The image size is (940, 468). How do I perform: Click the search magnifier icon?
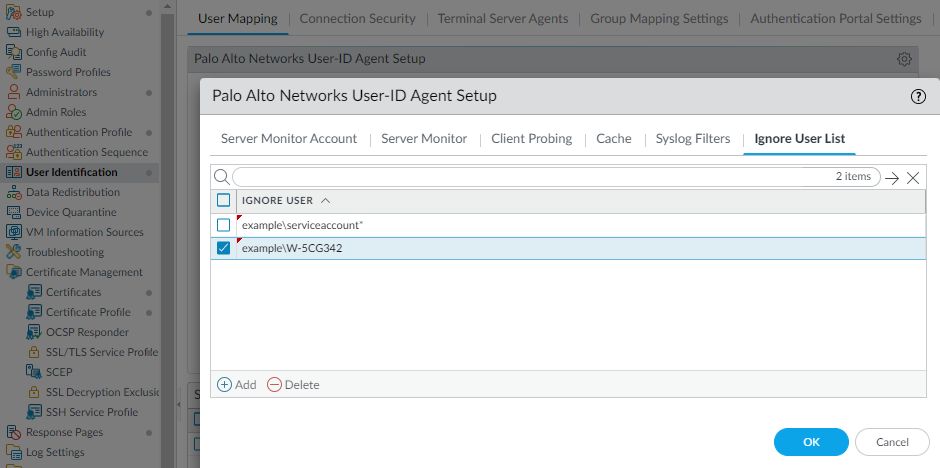(x=221, y=177)
